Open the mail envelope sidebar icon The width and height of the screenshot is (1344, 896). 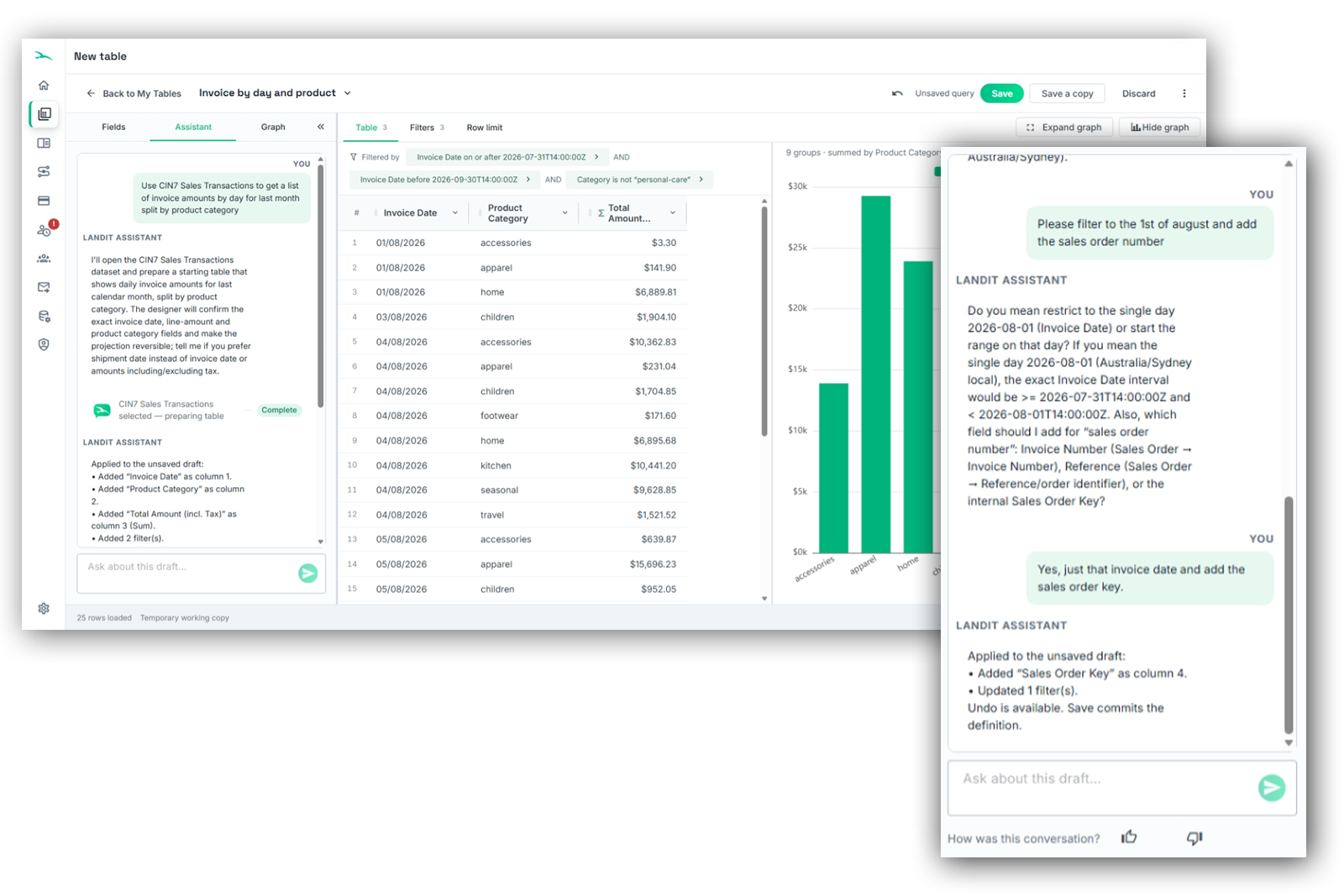(x=44, y=287)
